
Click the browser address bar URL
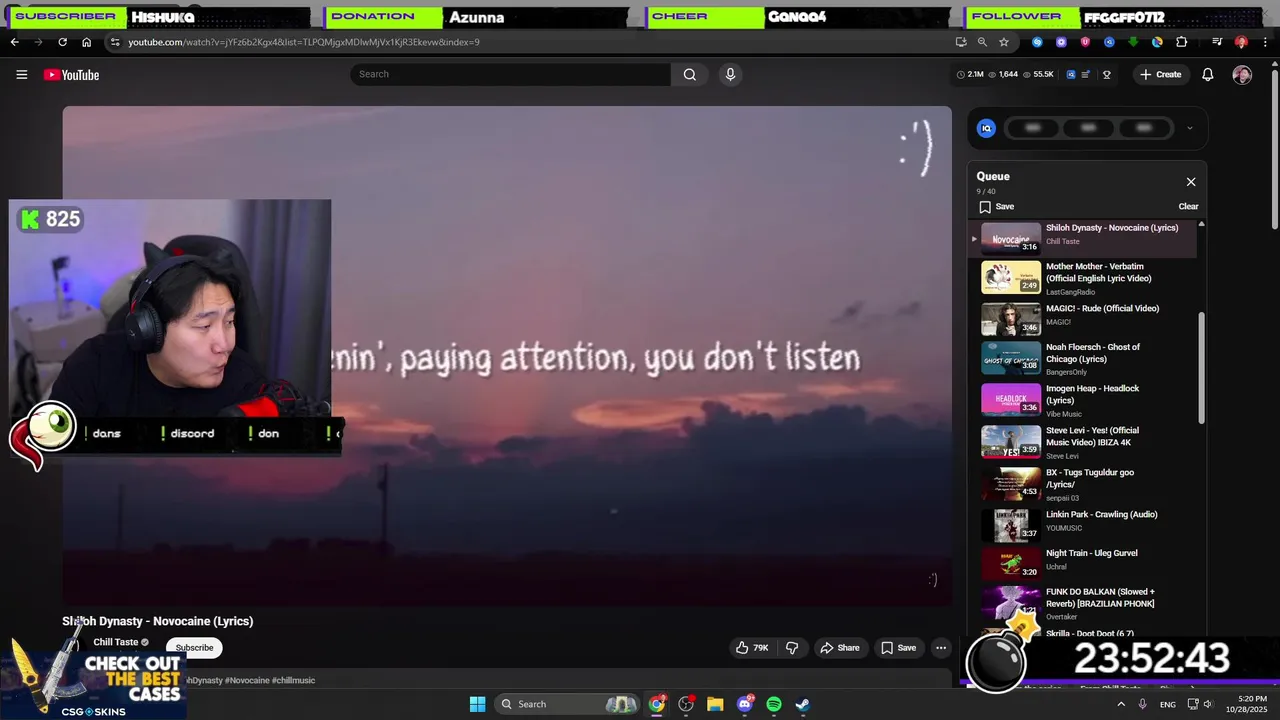pos(304,42)
